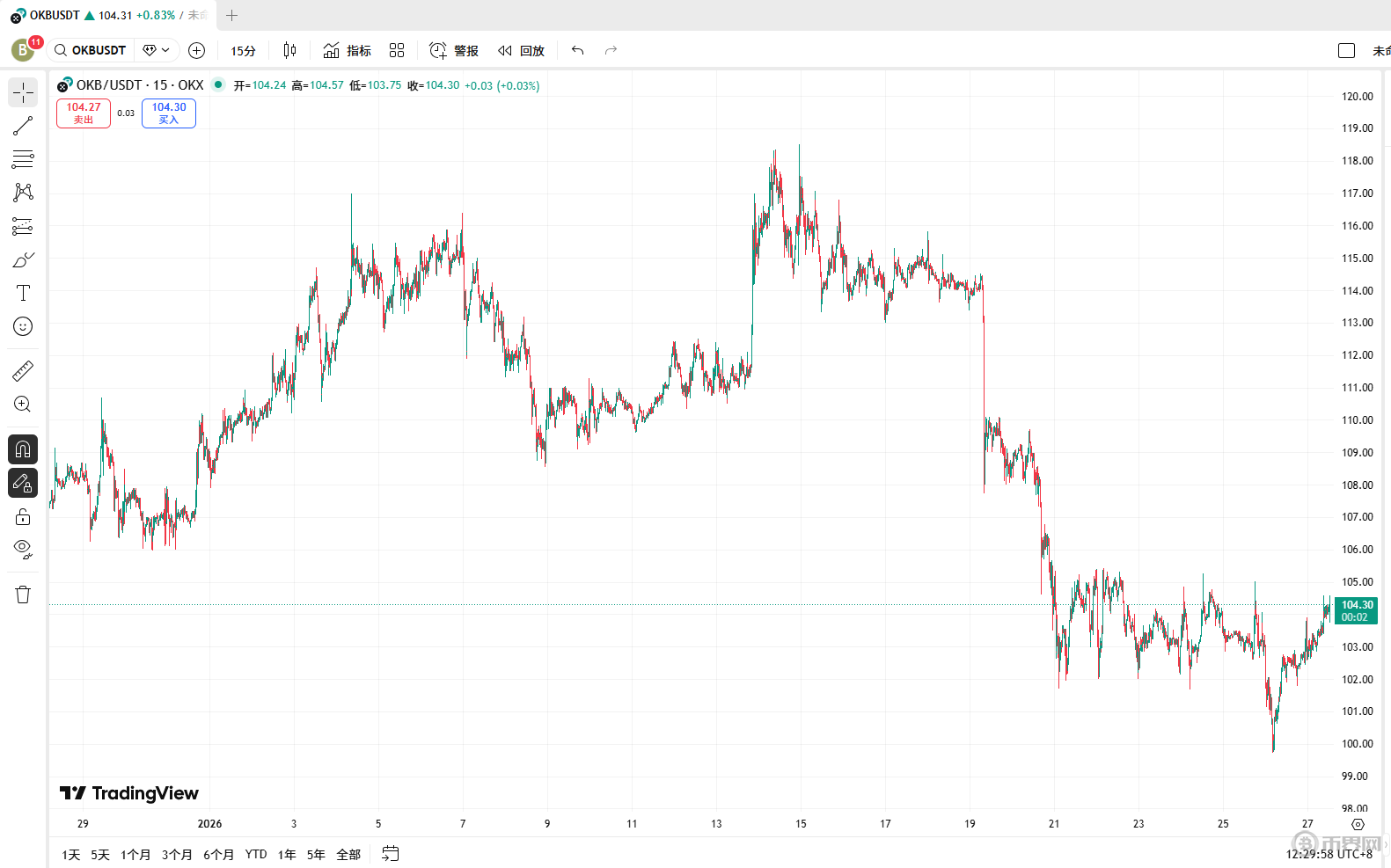Open chart settings gear on time axis
This screenshot has height=868, width=1391.
1358,824
